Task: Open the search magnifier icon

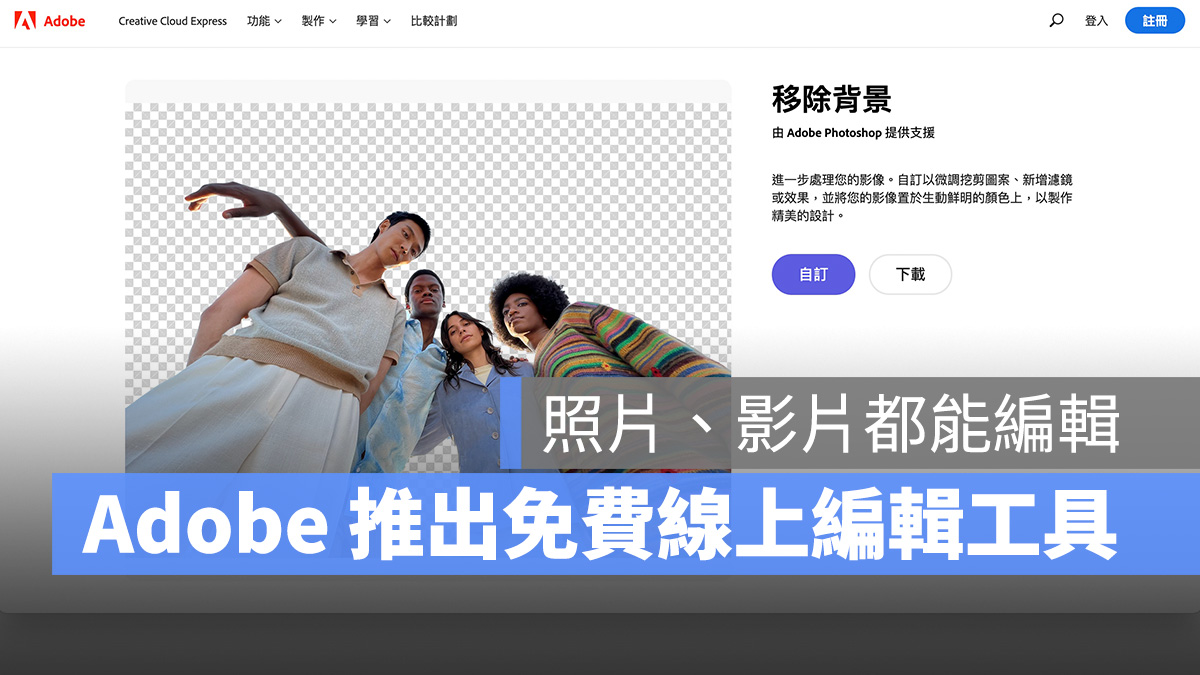Action: (1056, 20)
